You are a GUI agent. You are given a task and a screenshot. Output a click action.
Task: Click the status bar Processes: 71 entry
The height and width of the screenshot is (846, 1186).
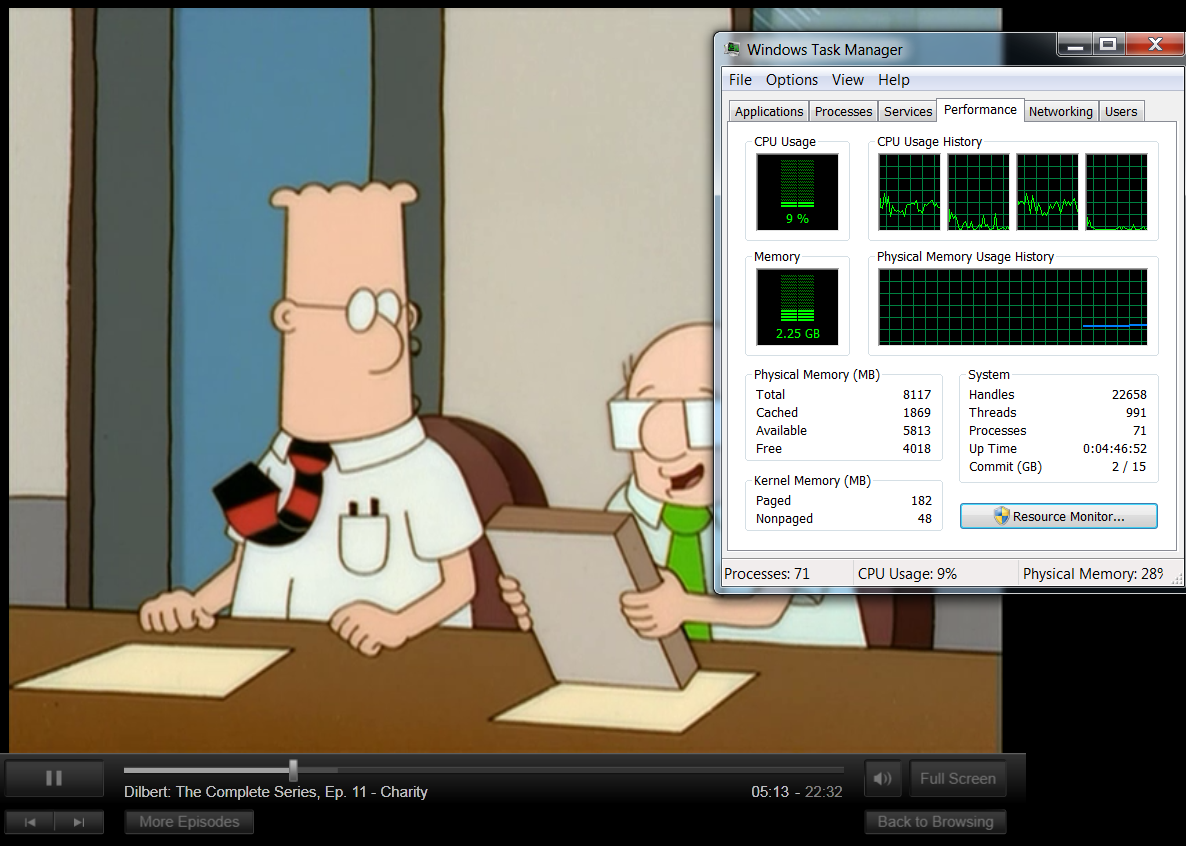(x=767, y=574)
